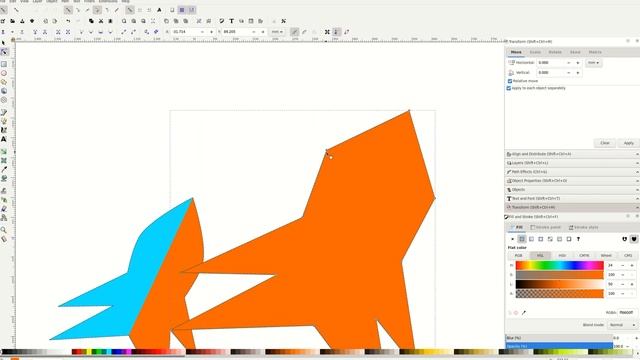The width and height of the screenshot is (640, 360).
Task: Open the Transform unit mm dropdown
Action: 593,63
